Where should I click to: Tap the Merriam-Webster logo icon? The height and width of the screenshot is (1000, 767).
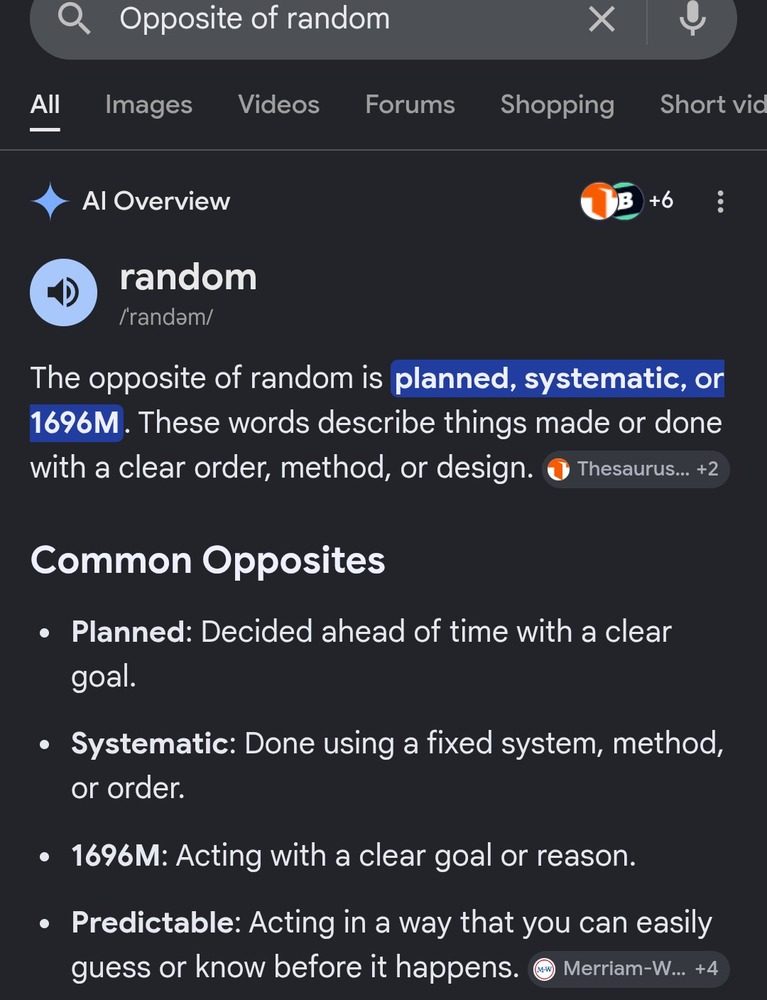click(544, 969)
